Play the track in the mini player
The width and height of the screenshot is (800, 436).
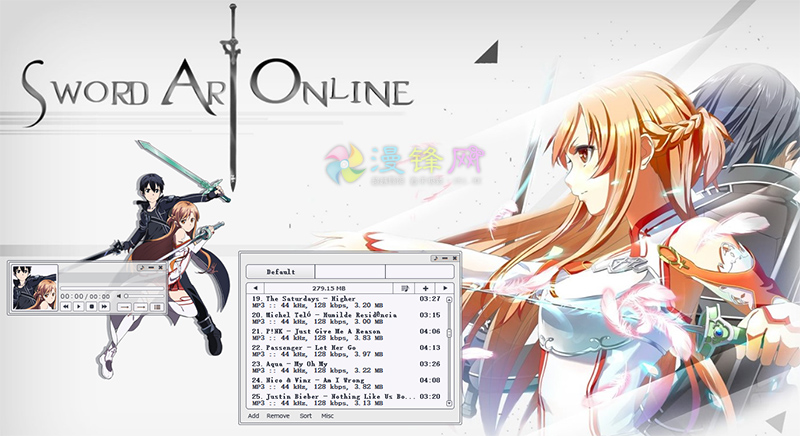click(x=79, y=306)
